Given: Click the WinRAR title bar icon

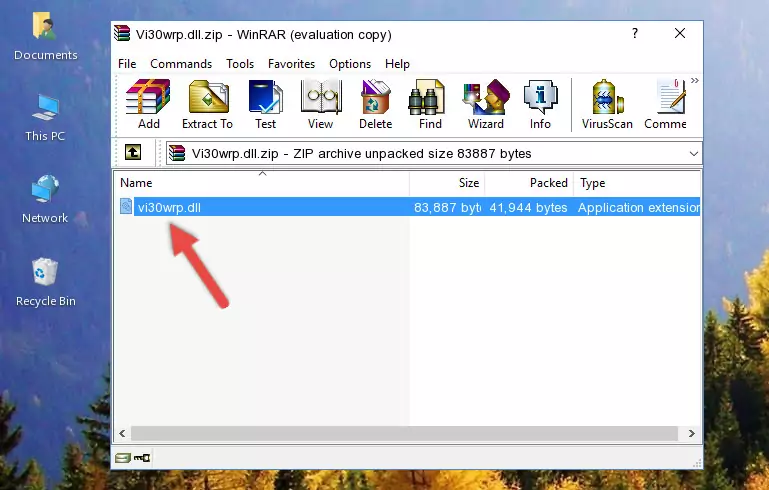Looking at the screenshot, I should (122, 34).
